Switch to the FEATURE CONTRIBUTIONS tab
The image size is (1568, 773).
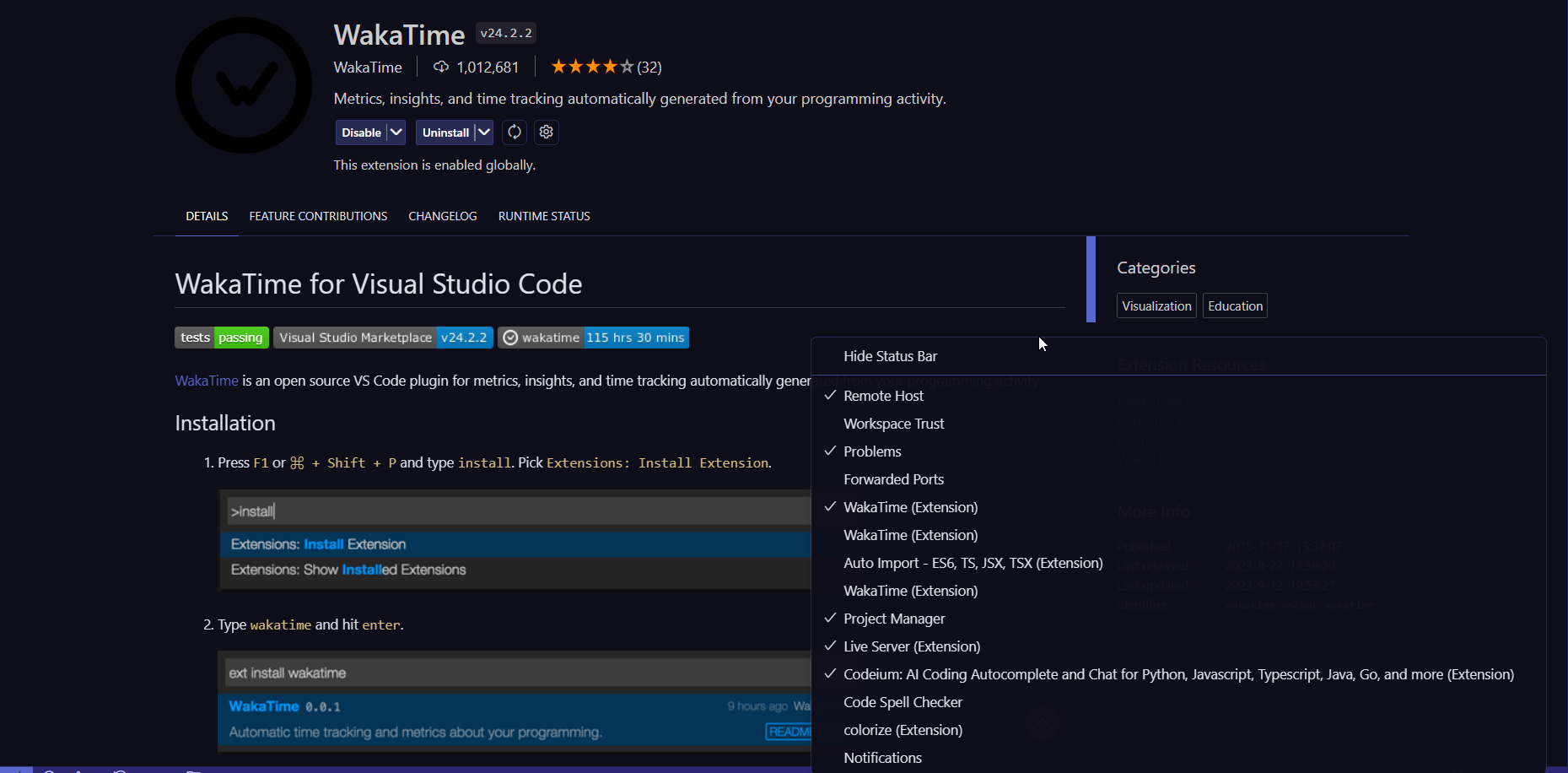click(318, 215)
